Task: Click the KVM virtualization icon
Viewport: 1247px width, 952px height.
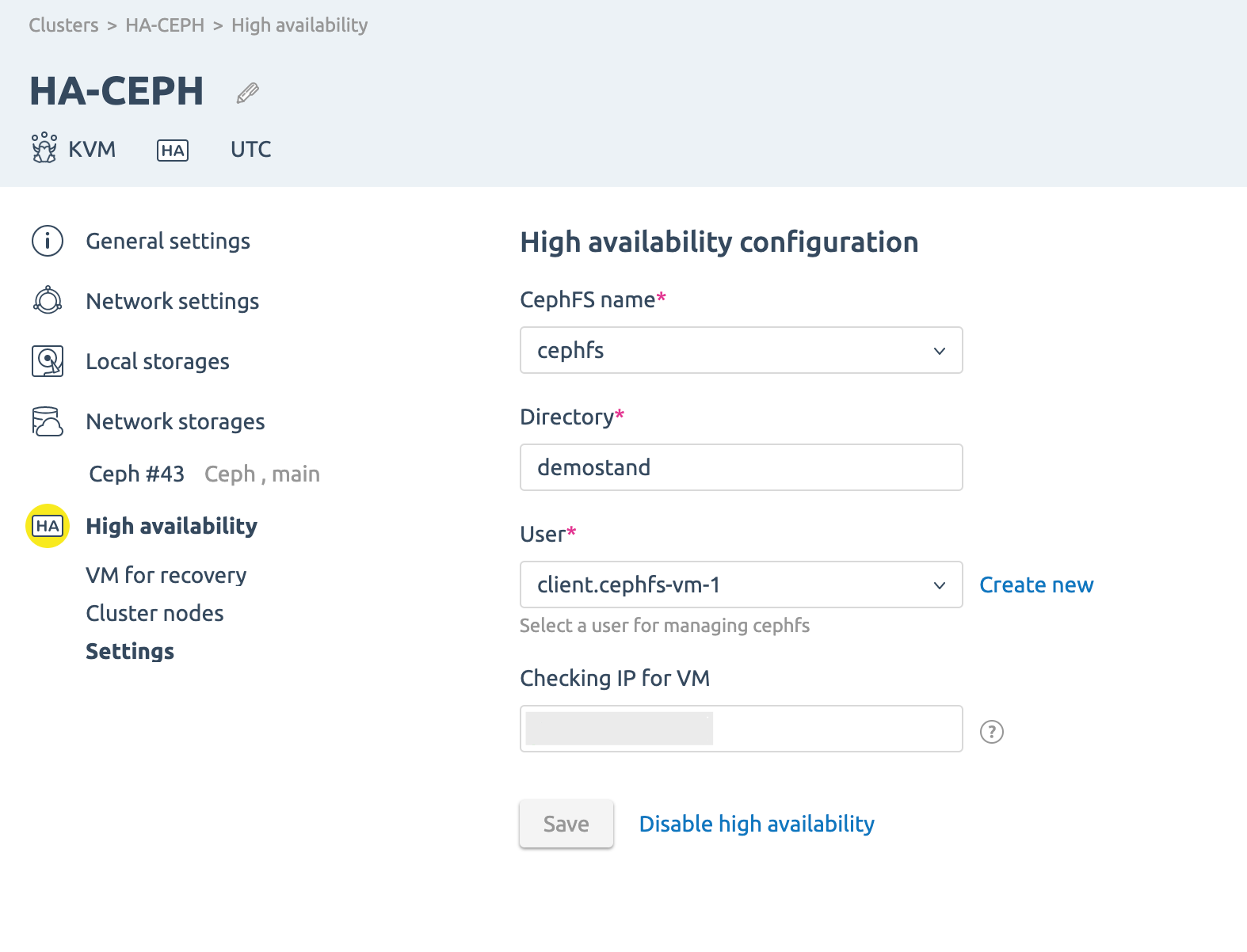Action: click(44, 148)
